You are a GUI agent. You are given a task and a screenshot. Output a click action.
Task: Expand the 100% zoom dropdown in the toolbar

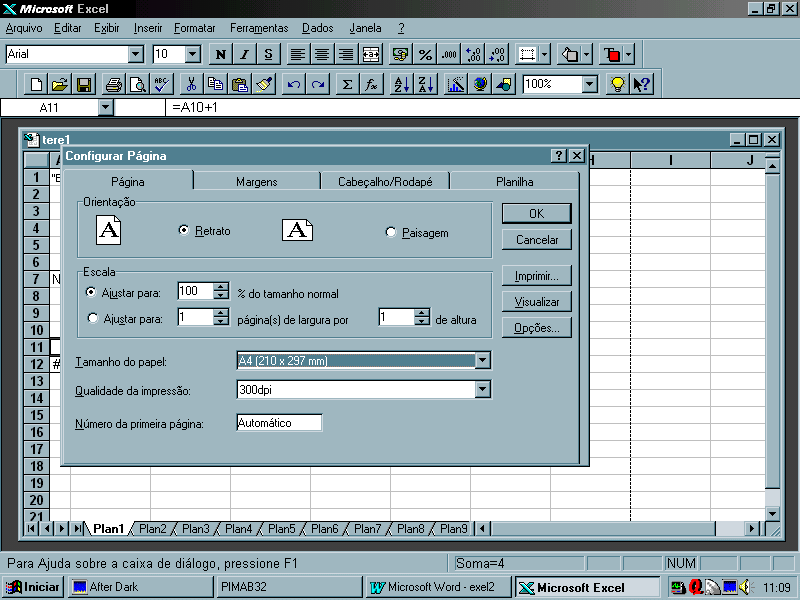(x=590, y=84)
